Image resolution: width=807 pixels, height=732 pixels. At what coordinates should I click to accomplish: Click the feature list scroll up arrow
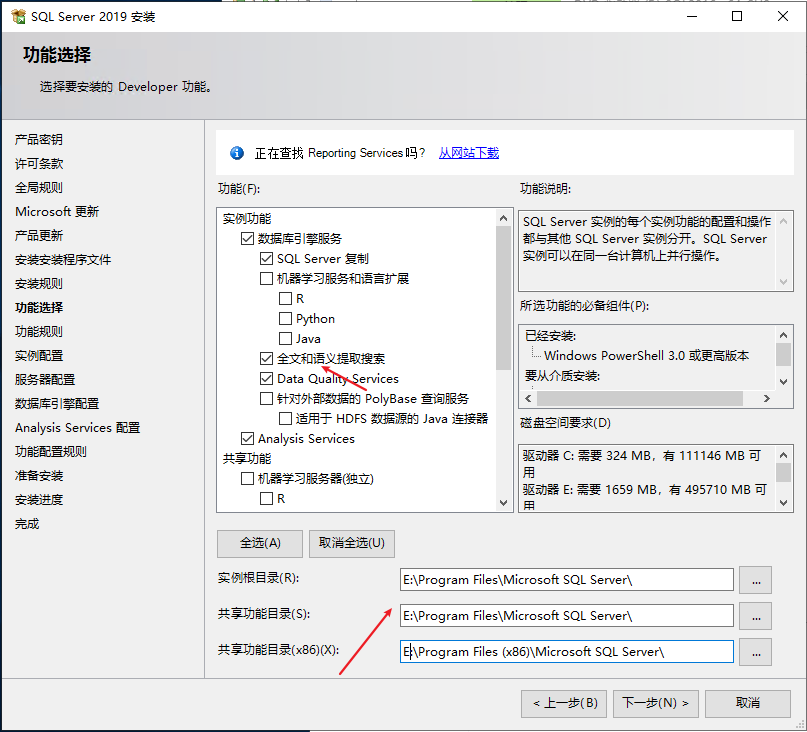(503, 218)
